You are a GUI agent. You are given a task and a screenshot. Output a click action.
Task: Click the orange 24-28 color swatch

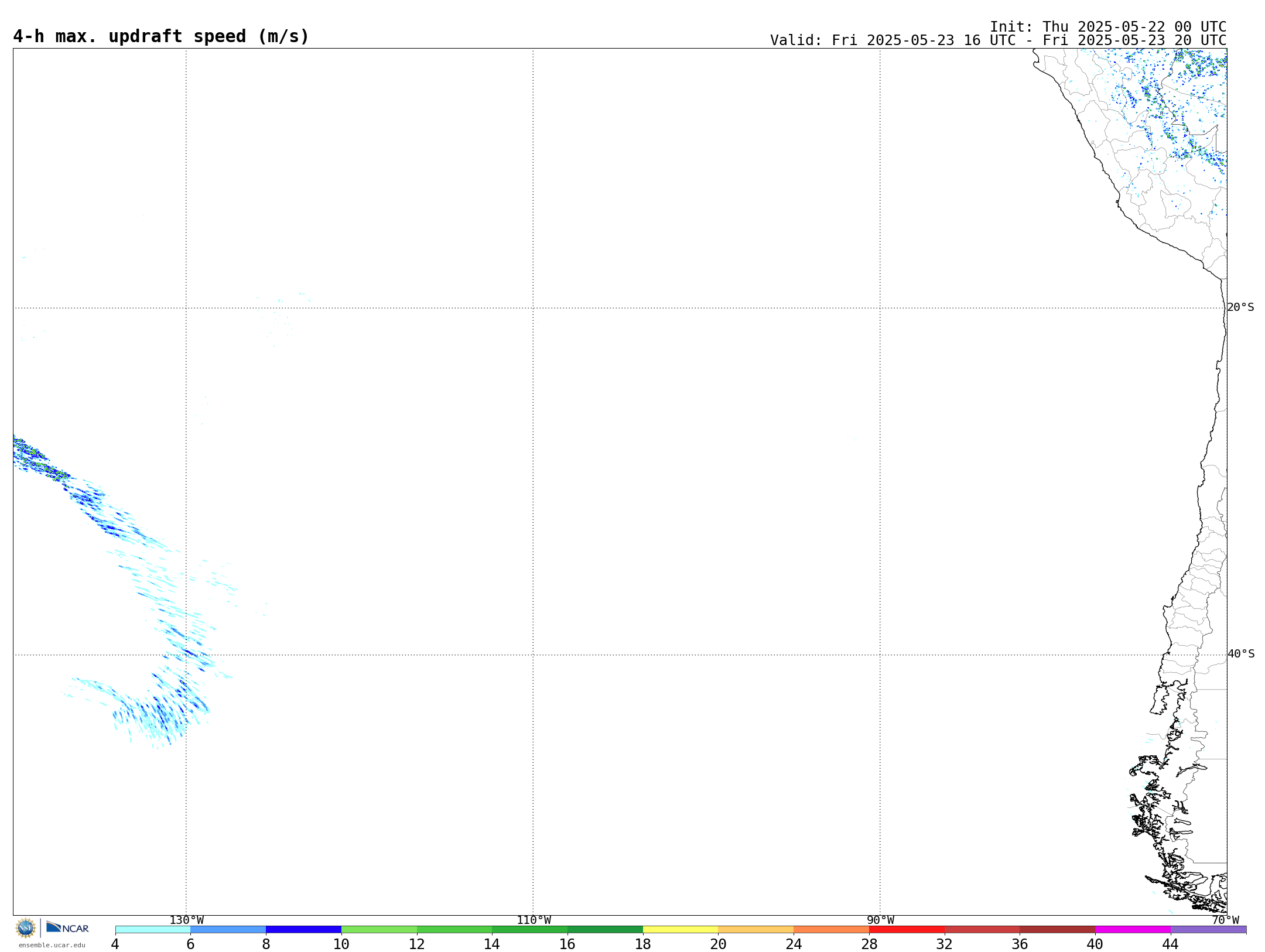[x=832, y=930]
